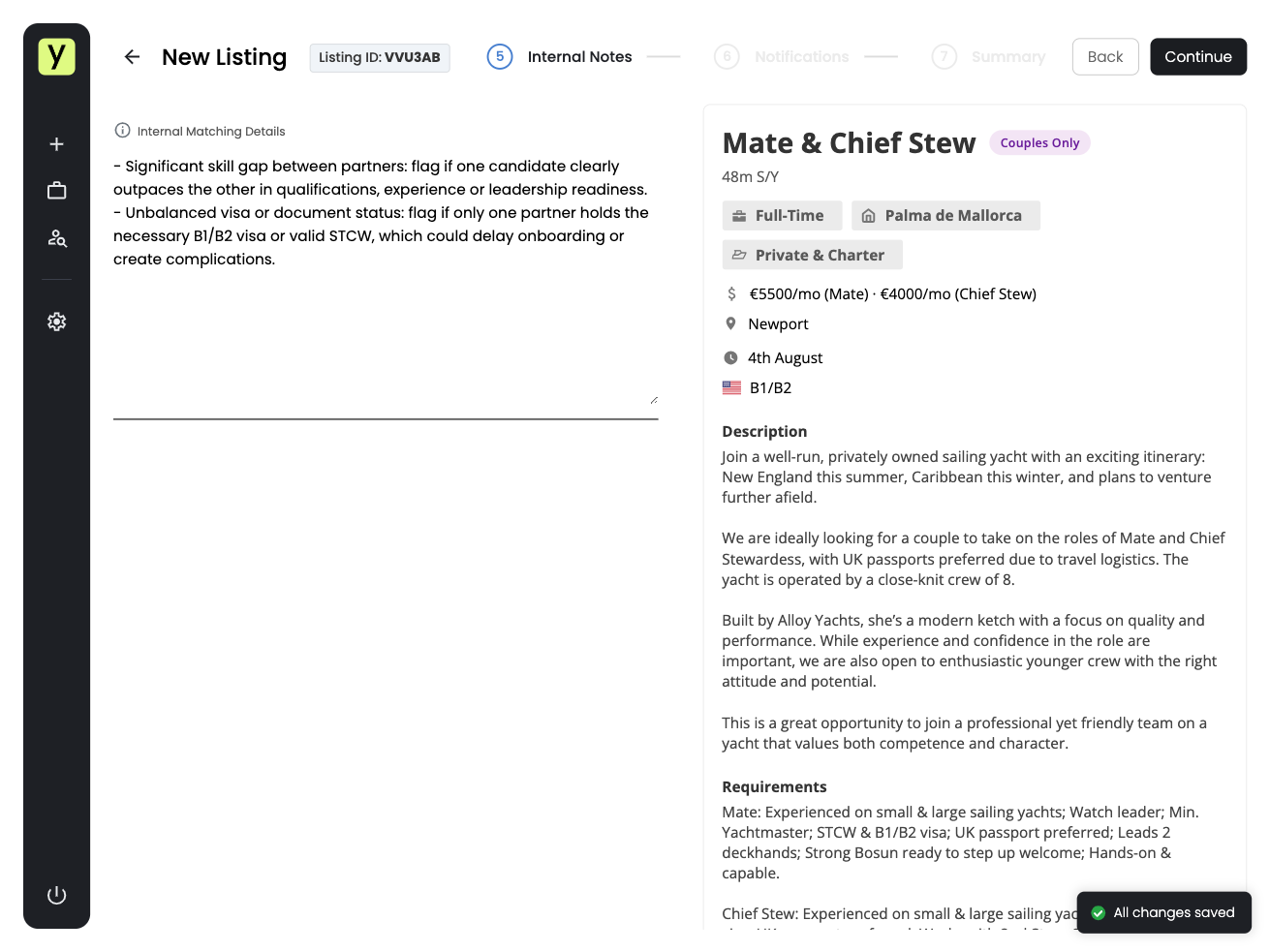Image resolution: width=1270 pixels, height=952 pixels.
Task: Click the Listing ID: VVU3AB badge
Action: tap(380, 57)
